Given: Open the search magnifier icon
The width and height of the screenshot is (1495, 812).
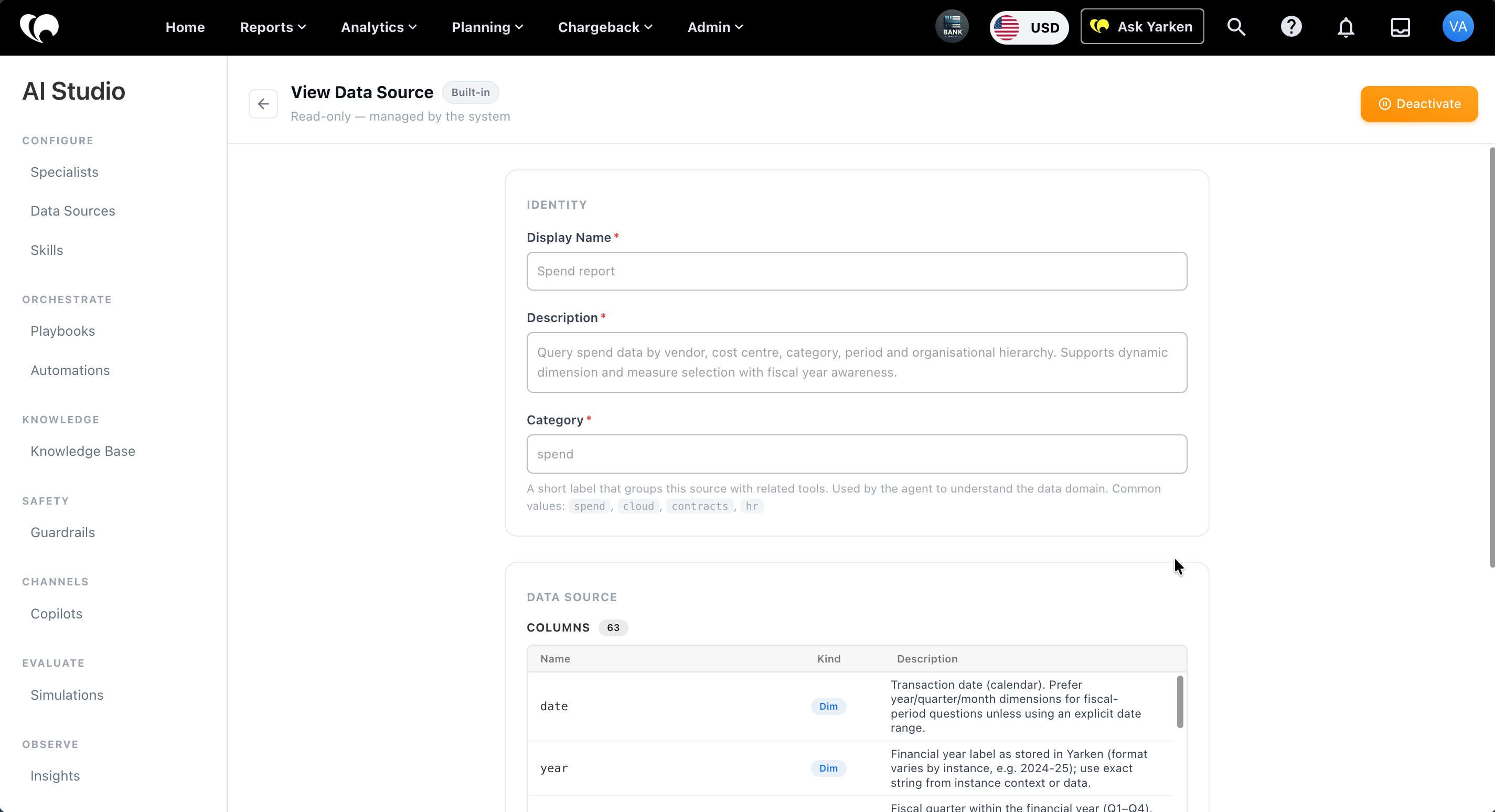Looking at the screenshot, I should coord(1236,27).
